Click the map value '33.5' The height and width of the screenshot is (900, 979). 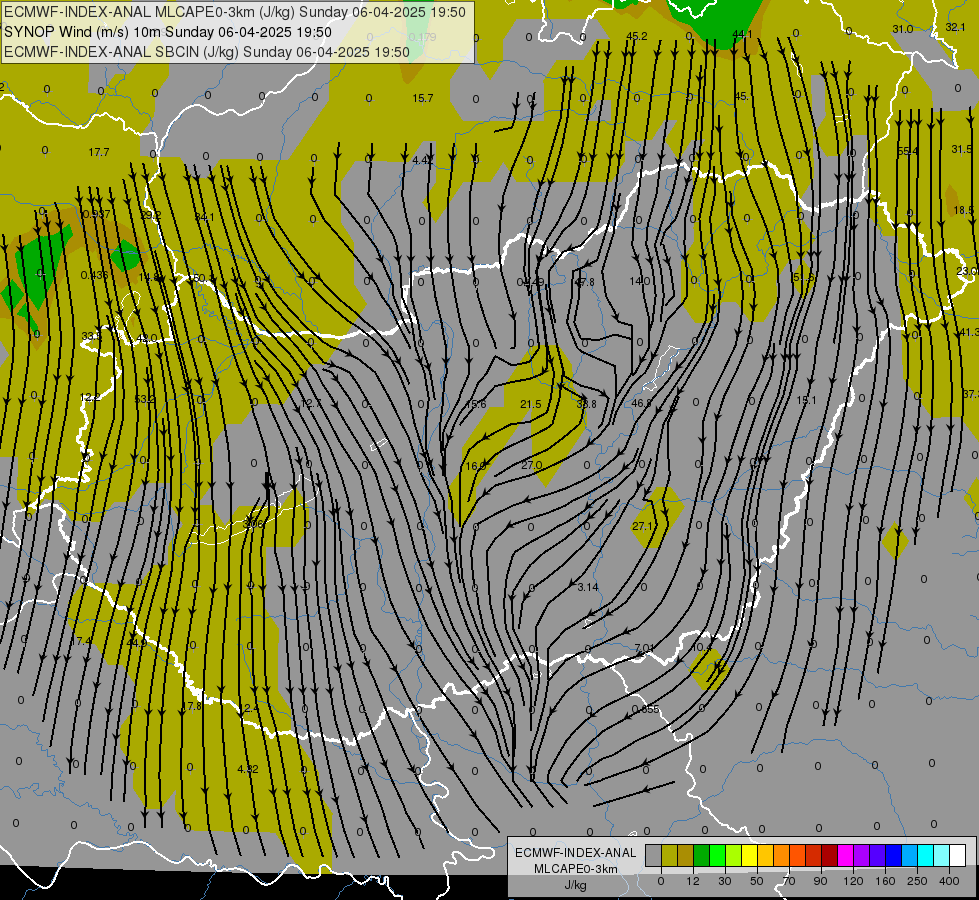(x=91, y=336)
